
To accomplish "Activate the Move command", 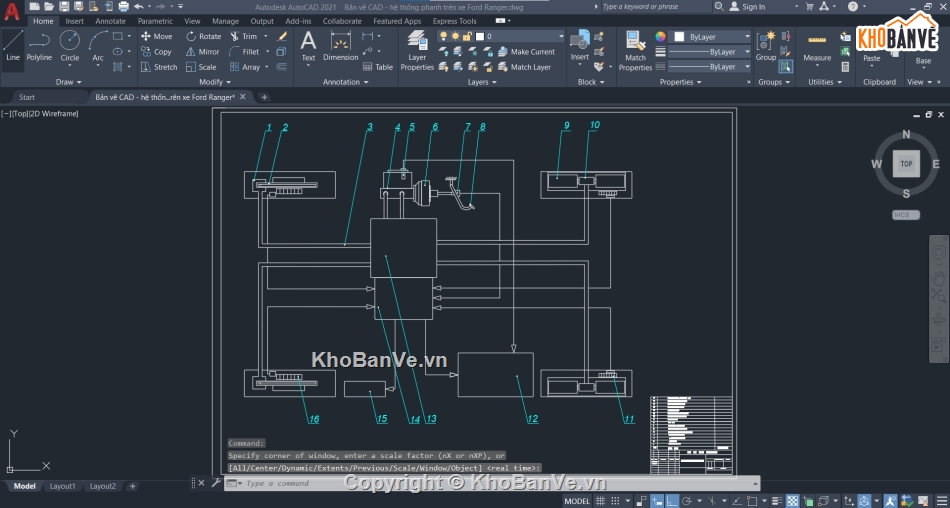I will [156, 36].
